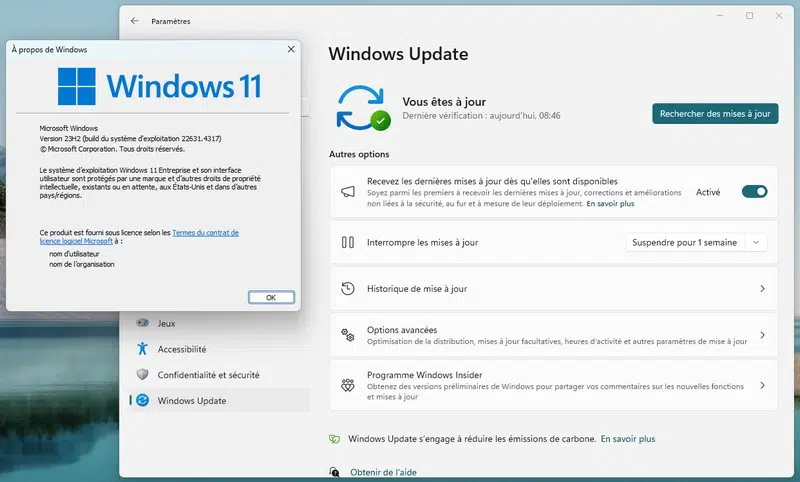The image size is (800, 482).
Task: Expand Programme Windows Insider chevron
Action: tap(762, 386)
